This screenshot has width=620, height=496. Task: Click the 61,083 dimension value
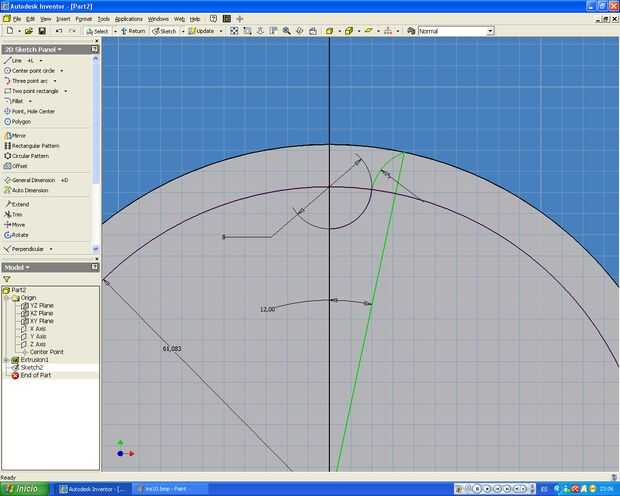[x=172, y=348]
